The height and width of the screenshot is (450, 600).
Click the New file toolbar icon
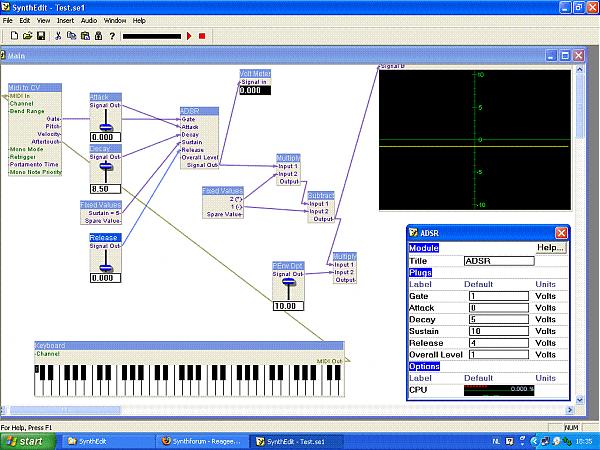click(x=14, y=36)
